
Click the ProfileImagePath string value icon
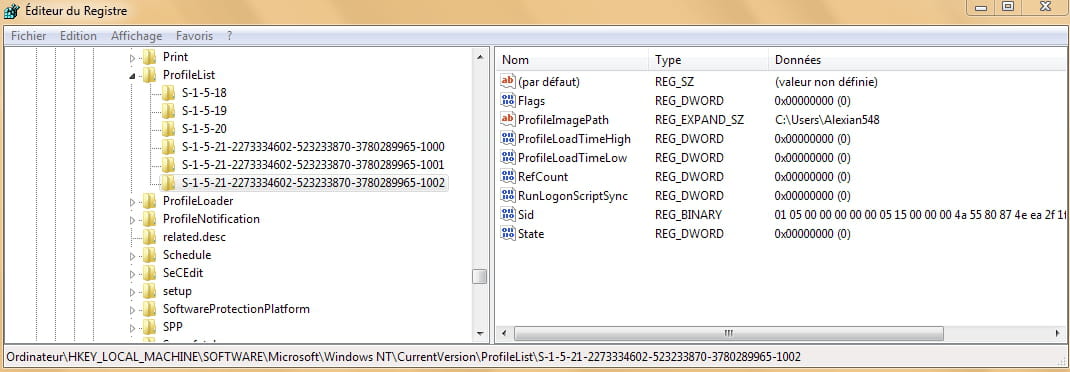point(508,119)
